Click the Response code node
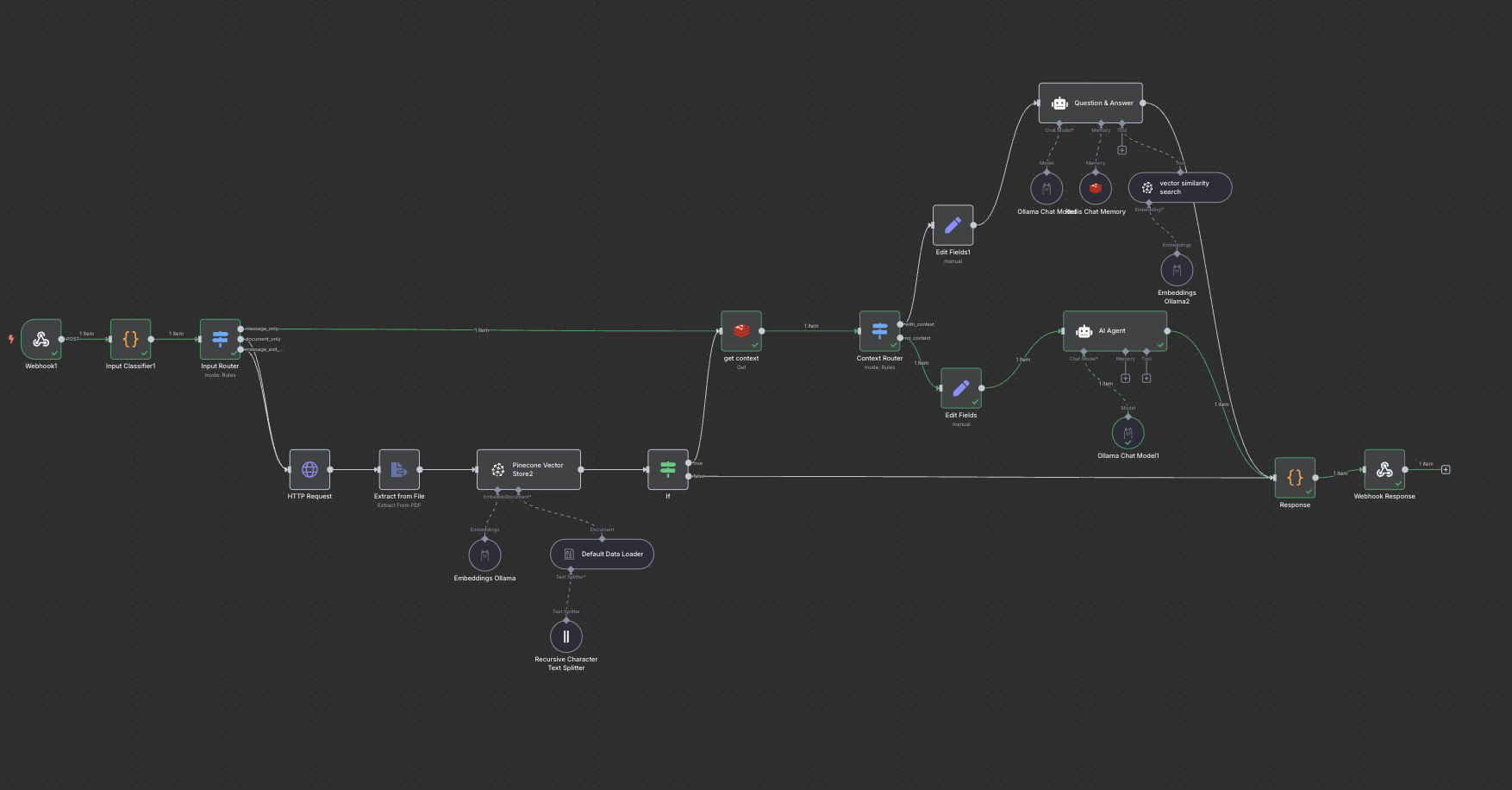1512x790 pixels. 1295,478
